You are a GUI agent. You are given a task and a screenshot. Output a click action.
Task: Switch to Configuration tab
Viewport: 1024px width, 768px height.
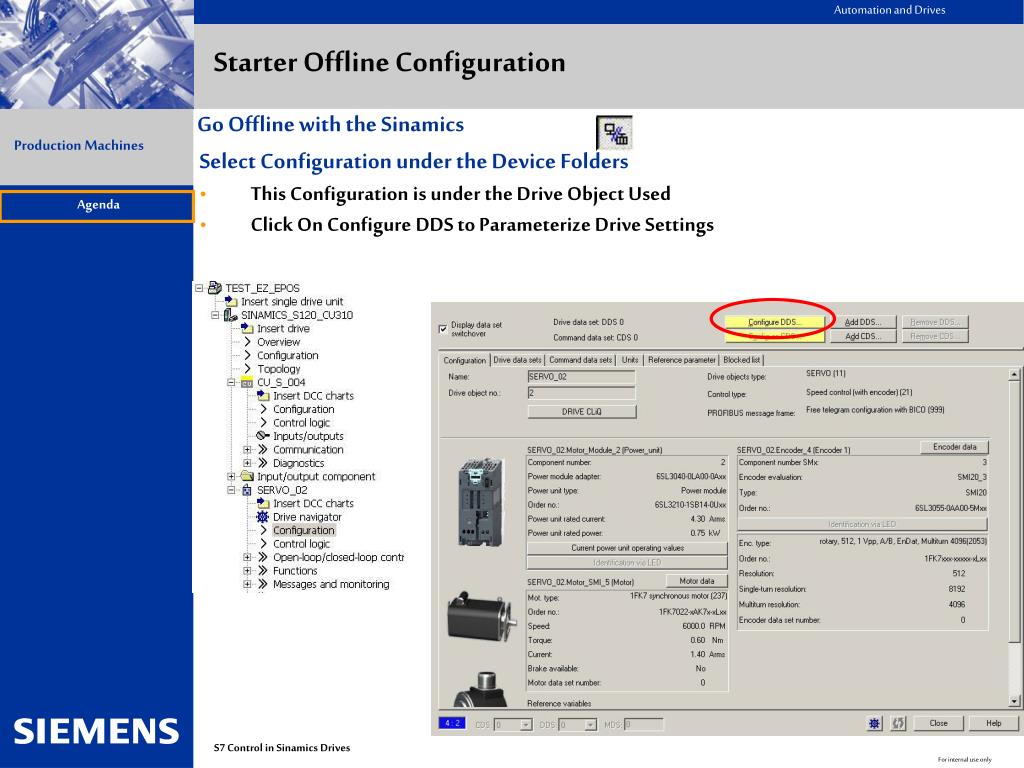(464, 360)
